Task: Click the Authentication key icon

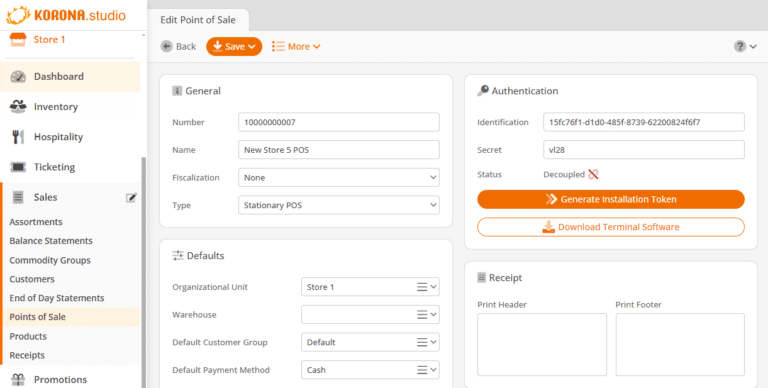Action: coord(483,91)
